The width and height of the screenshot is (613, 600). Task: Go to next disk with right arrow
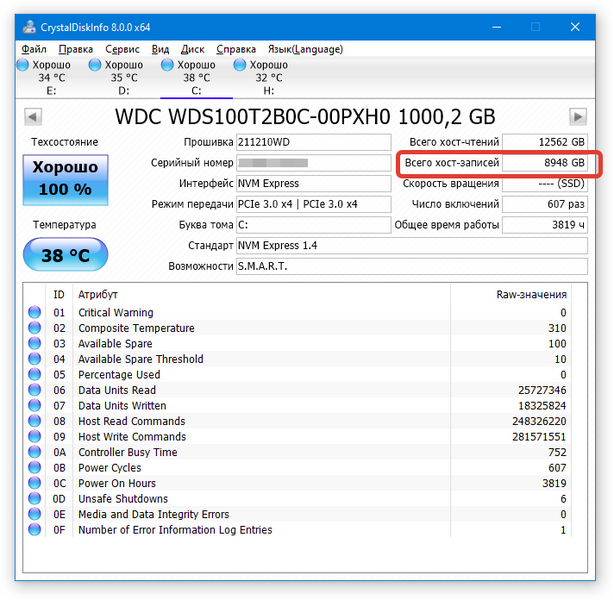coord(578,116)
